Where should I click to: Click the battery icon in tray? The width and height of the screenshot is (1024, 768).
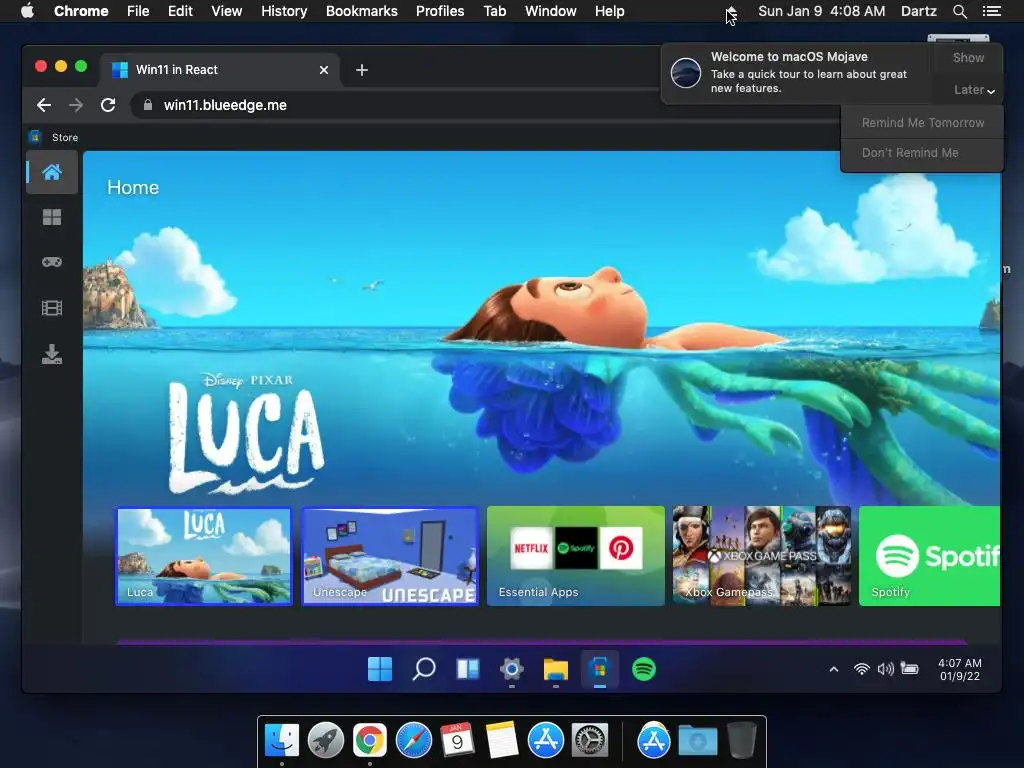(910, 668)
